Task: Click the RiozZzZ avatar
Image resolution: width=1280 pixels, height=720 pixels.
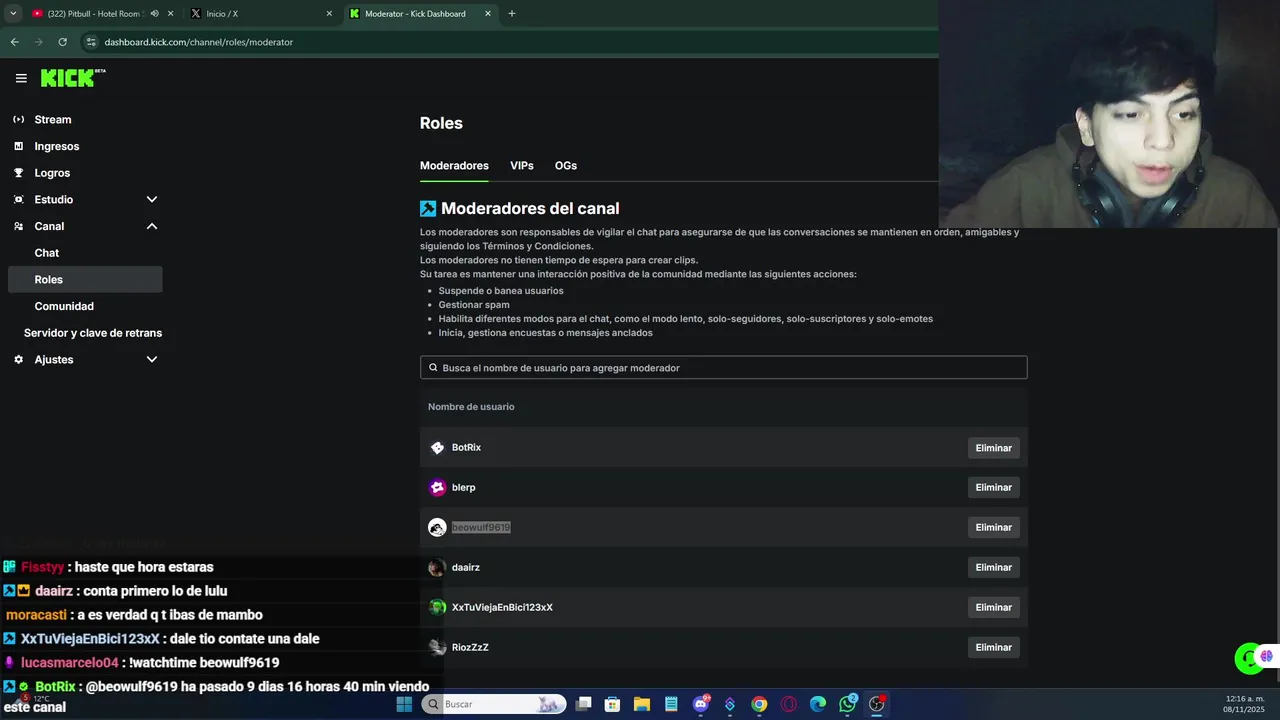Action: 437,647
